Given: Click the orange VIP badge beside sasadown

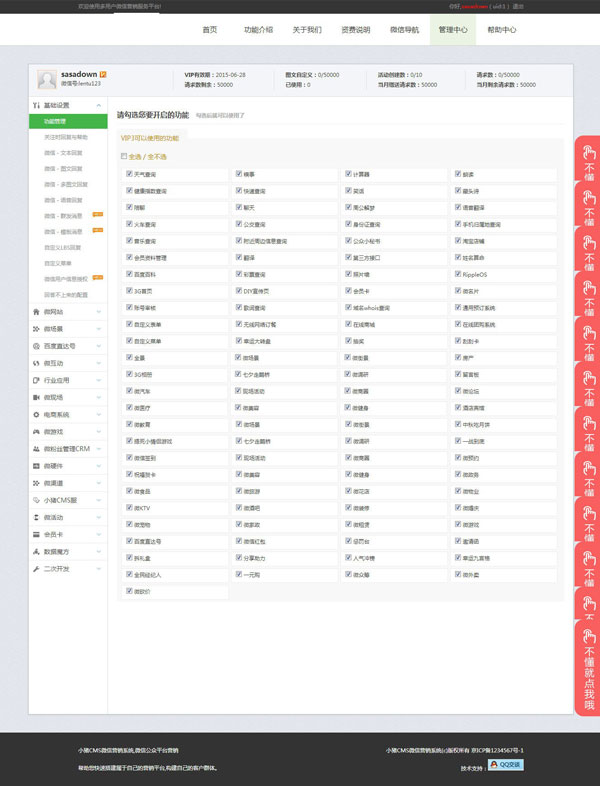Looking at the screenshot, I should coord(103,74).
